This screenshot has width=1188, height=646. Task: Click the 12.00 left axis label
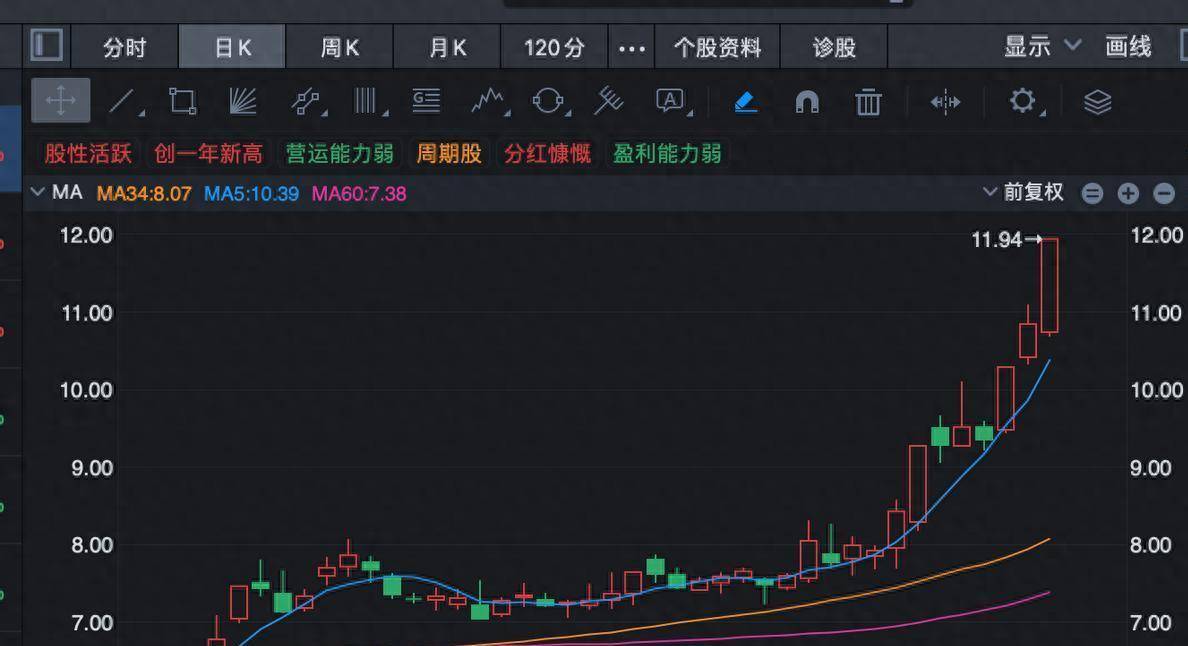(x=86, y=236)
